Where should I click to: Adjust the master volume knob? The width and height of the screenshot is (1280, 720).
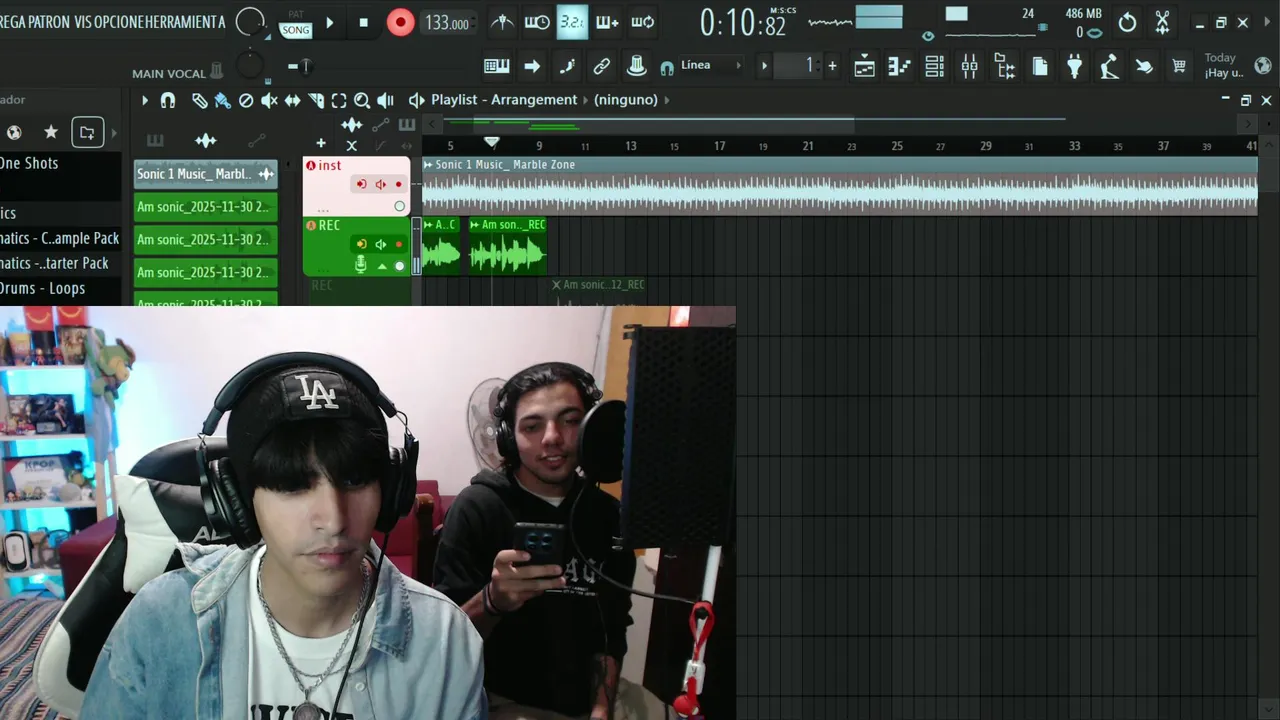click(250, 22)
